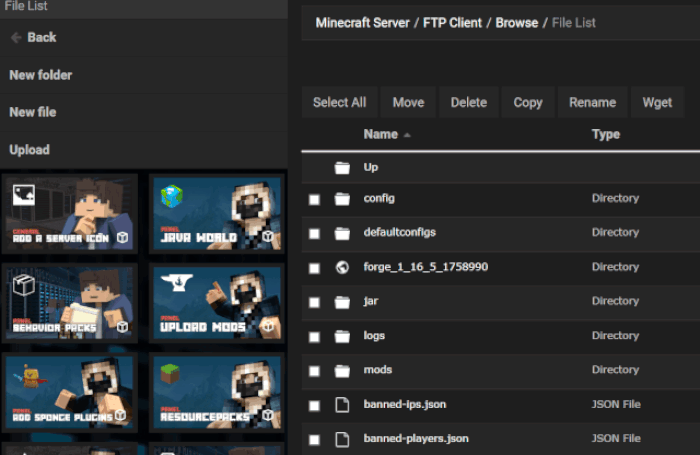Click the Rename button
The image size is (700, 455).
[592, 102]
